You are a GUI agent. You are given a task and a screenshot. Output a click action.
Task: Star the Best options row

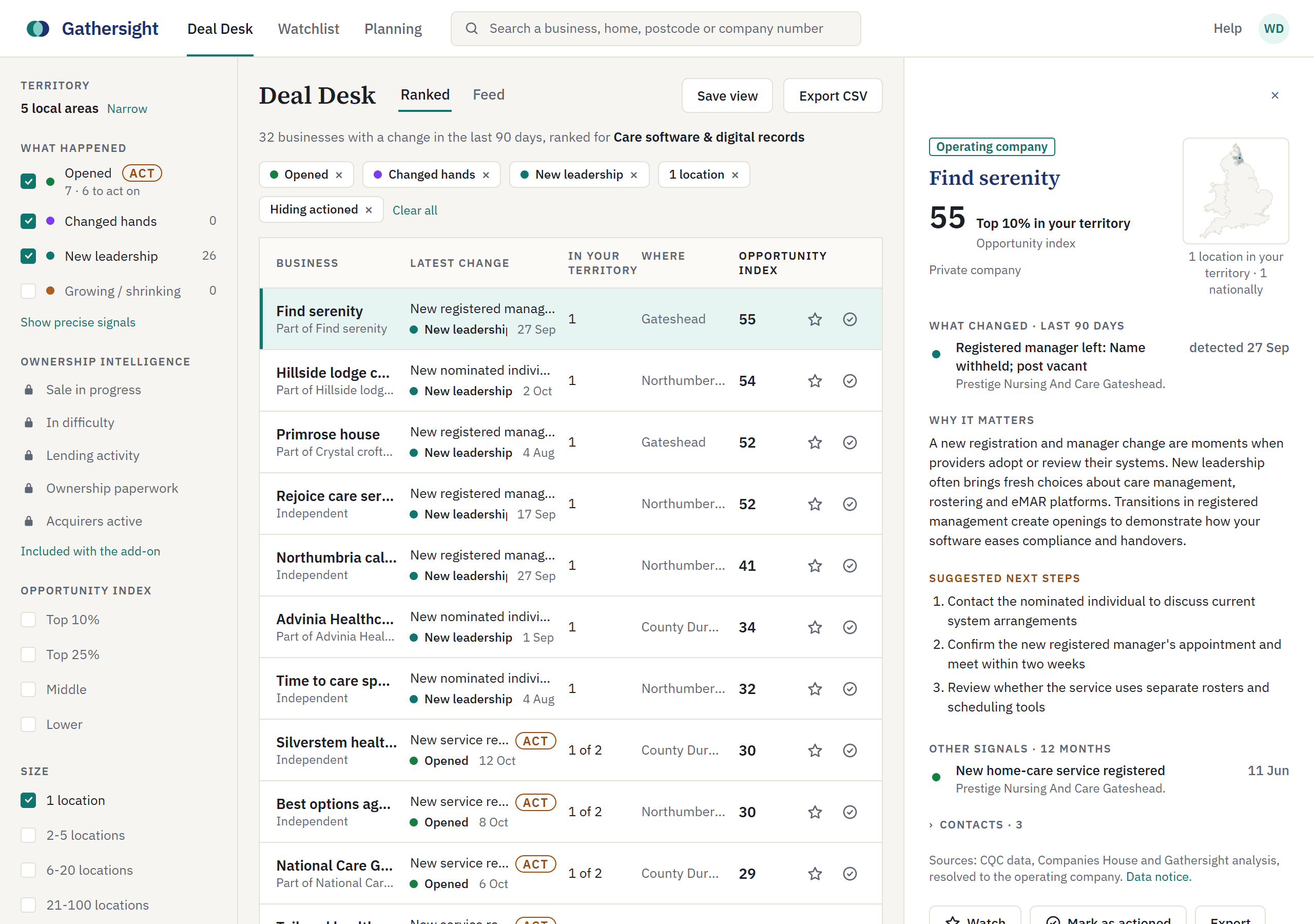click(815, 812)
